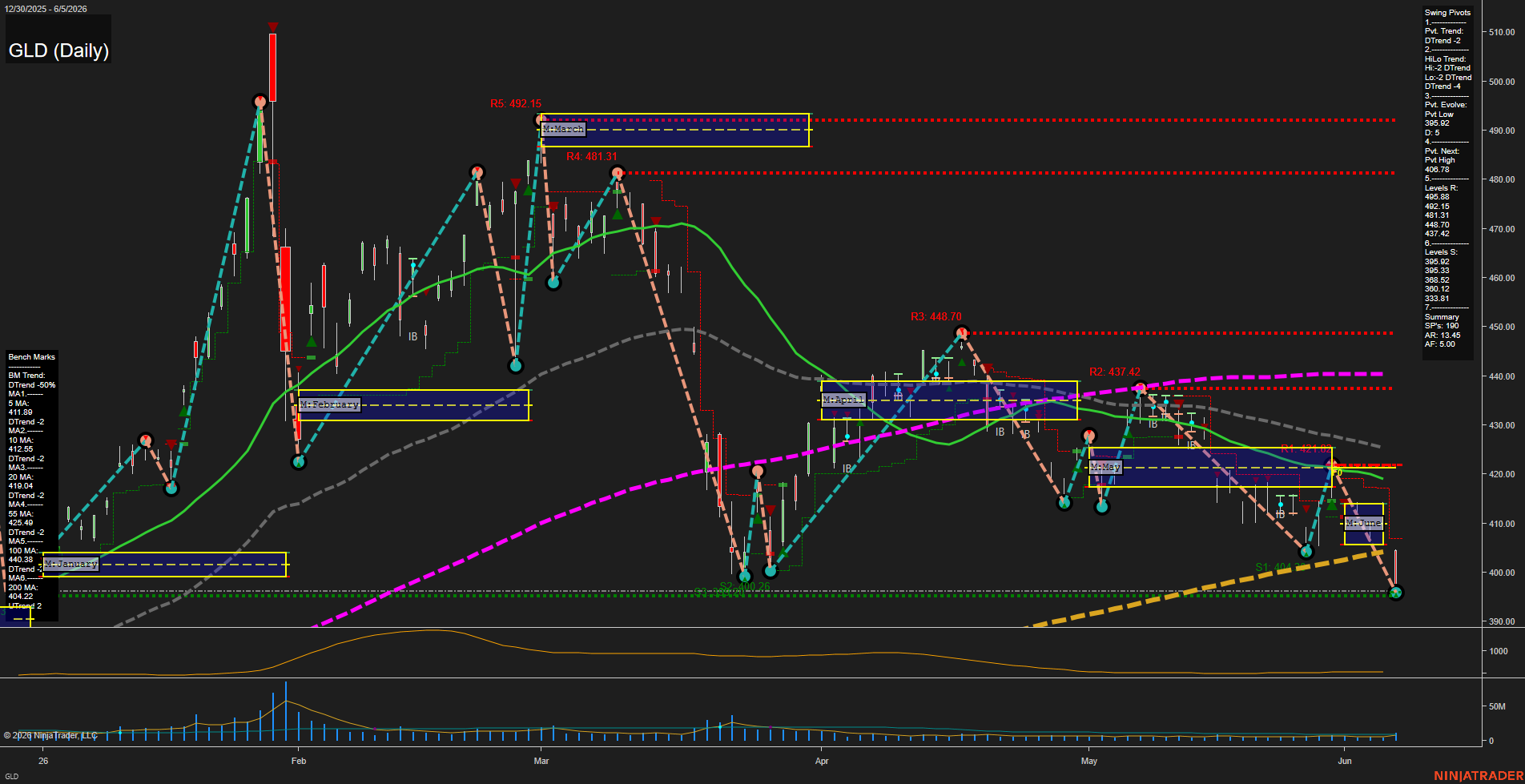Click the R5: 492.15 resistance label

click(x=516, y=103)
